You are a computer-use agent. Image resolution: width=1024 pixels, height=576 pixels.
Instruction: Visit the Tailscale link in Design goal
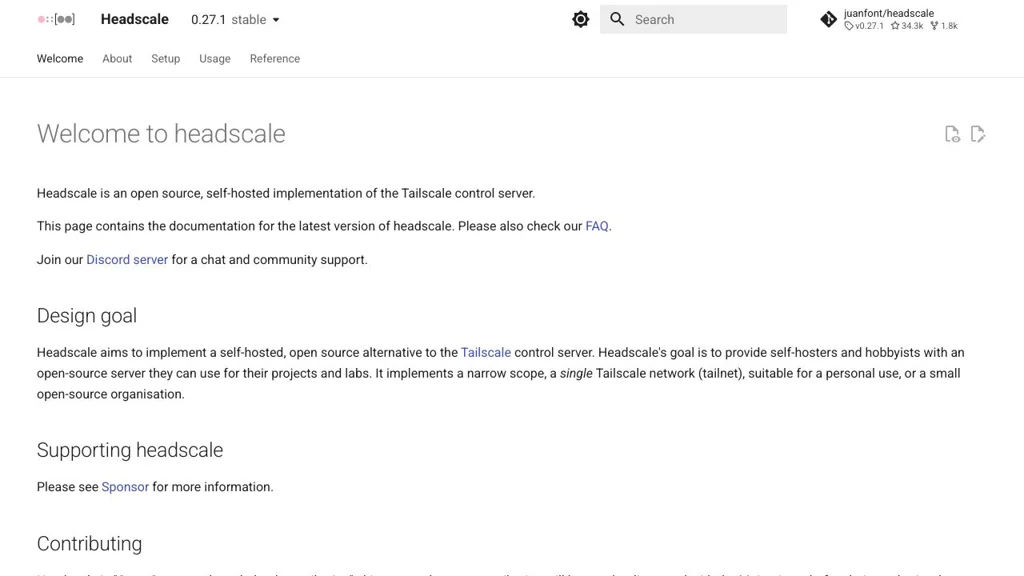click(x=486, y=353)
